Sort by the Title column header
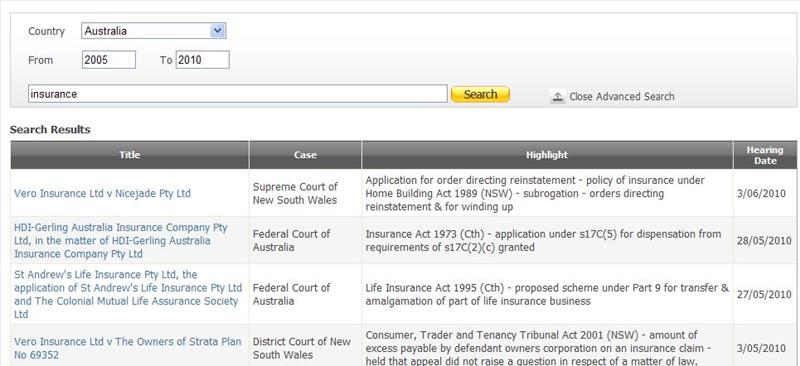800x366 pixels. click(x=130, y=155)
